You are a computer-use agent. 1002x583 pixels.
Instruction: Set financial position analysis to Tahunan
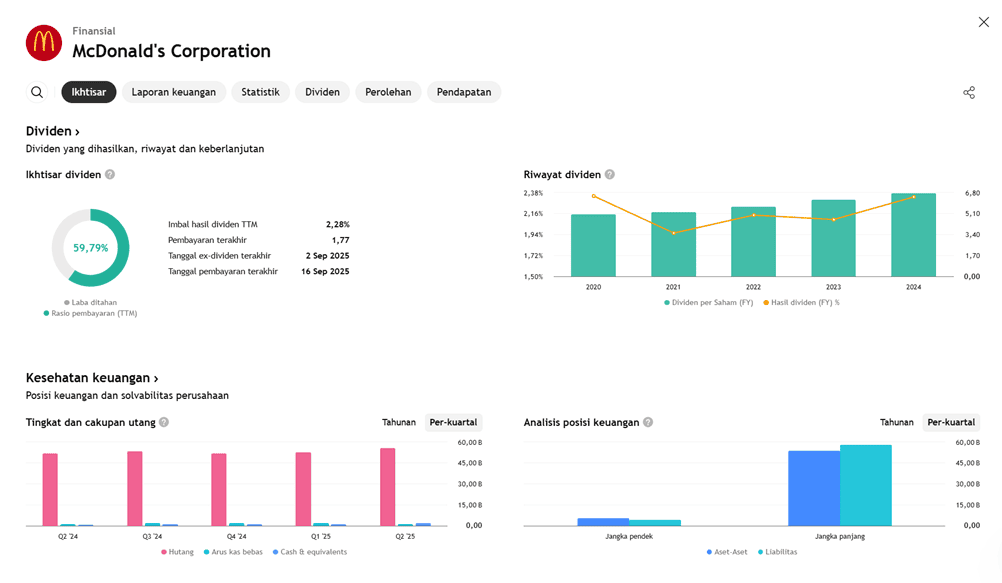(897, 422)
